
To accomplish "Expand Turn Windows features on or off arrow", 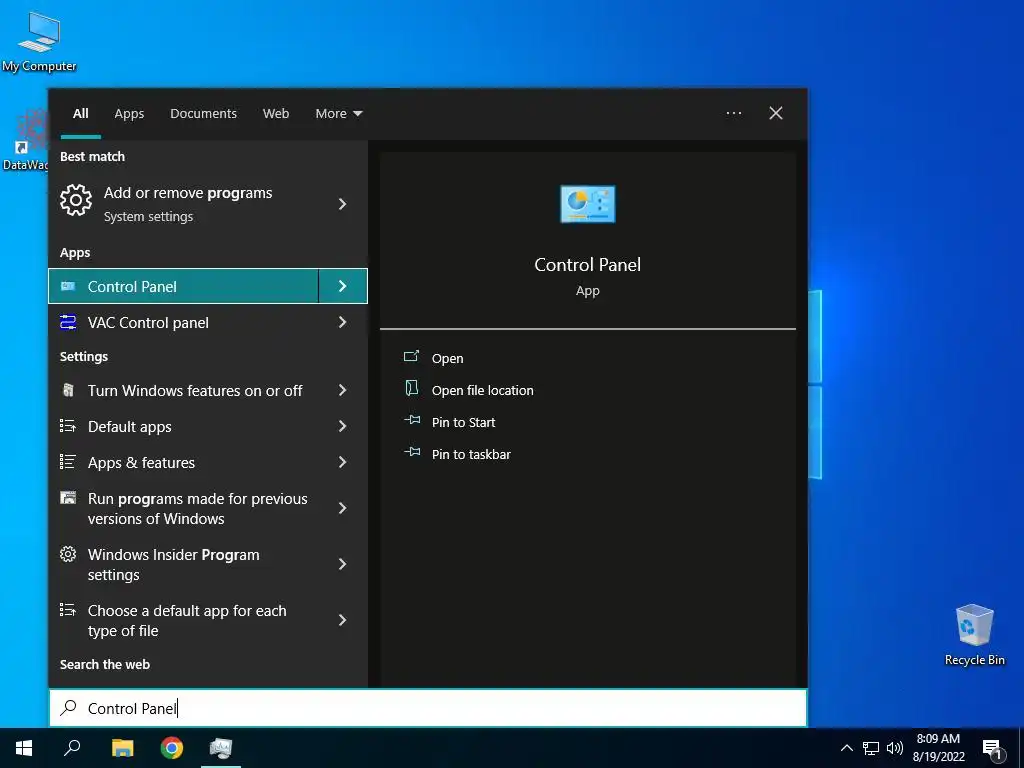I will click(342, 390).
